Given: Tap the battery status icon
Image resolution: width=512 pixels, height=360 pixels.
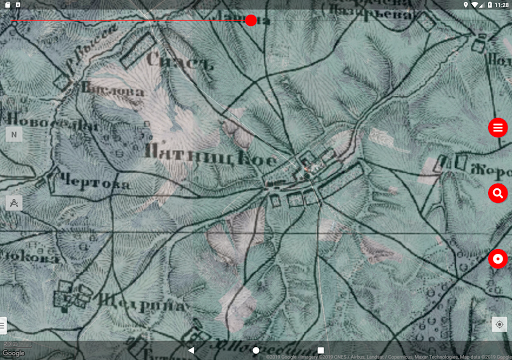Looking at the screenshot, I should coord(490,5).
